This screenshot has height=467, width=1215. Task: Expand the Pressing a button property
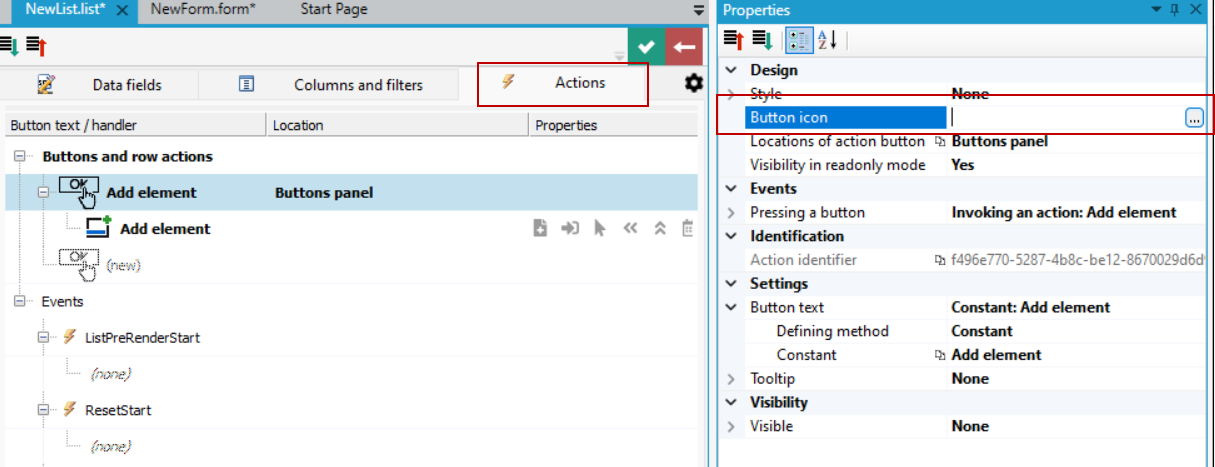pyautogui.click(x=730, y=212)
